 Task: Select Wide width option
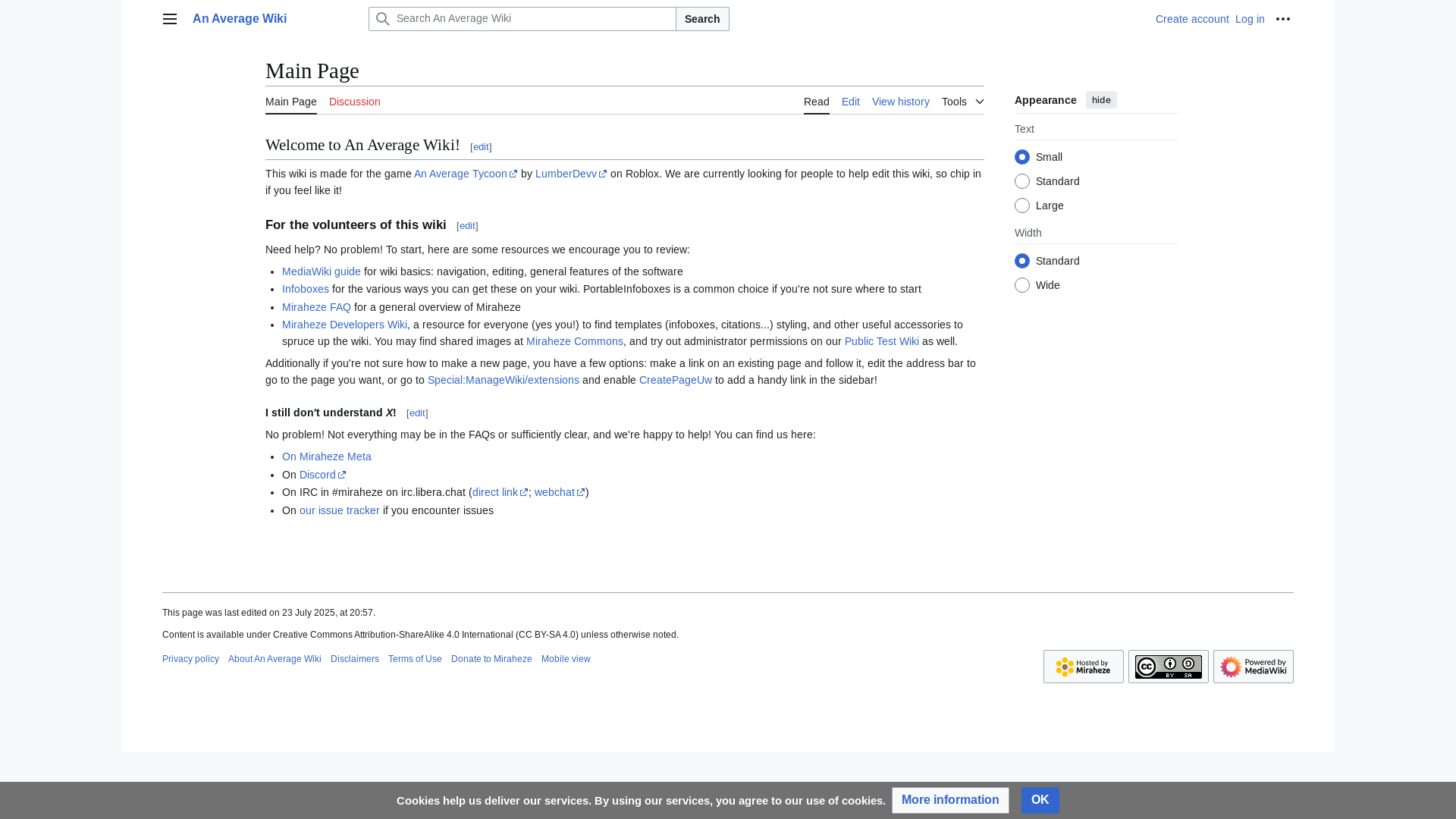tap(1022, 285)
